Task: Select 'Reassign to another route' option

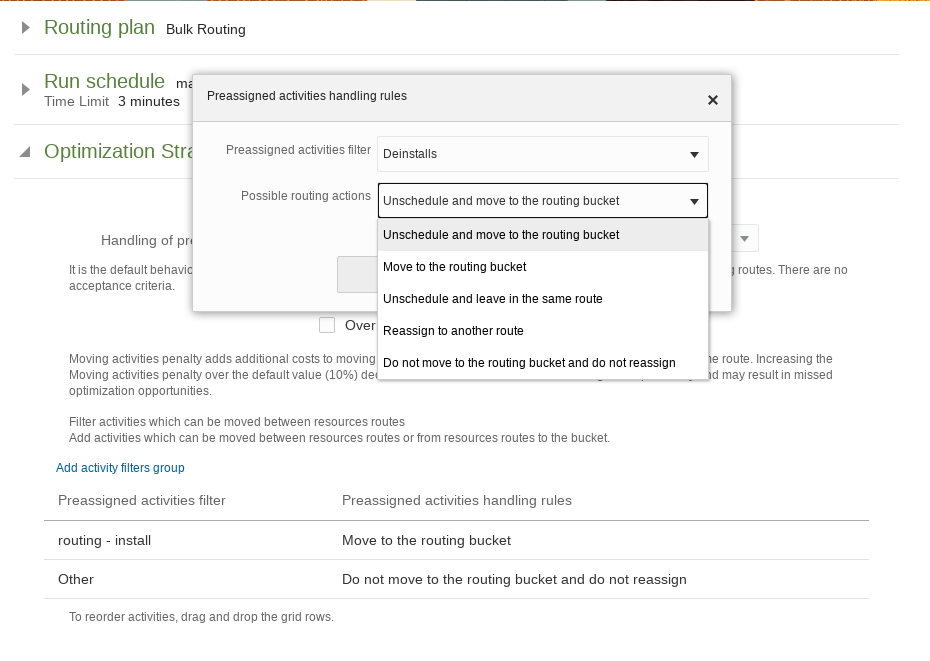Action: click(x=453, y=331)
